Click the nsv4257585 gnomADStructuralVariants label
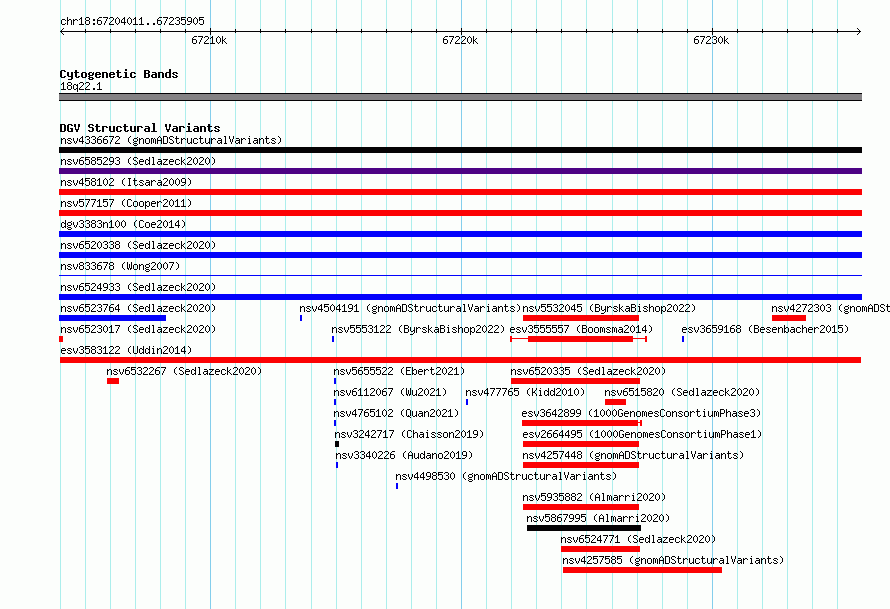The height and width of the screenshot is (609, 890). [673, 560]
